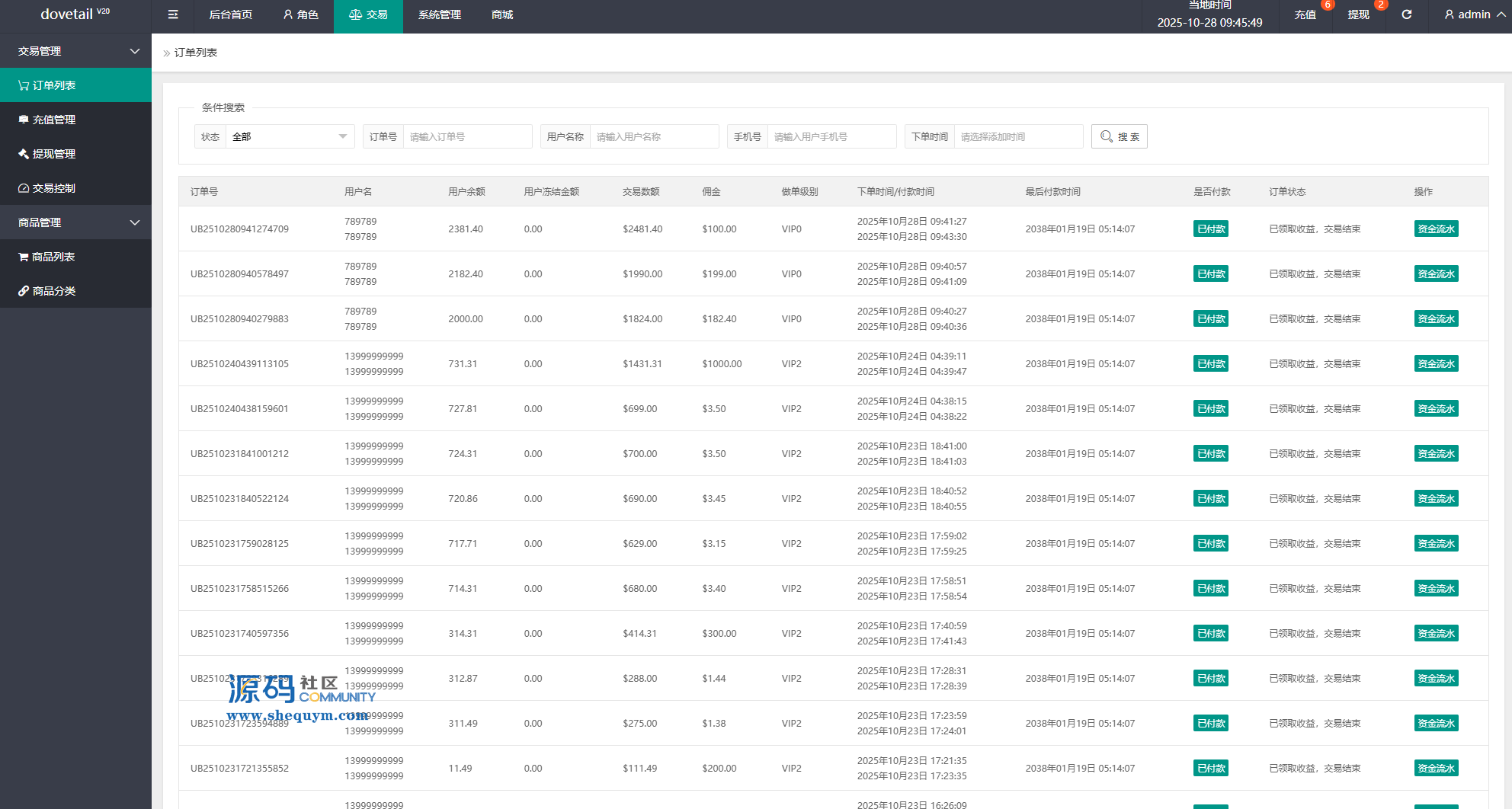
Task: Click the 订单号 input field
Action: pyautogui.click(x=467, y=136)
